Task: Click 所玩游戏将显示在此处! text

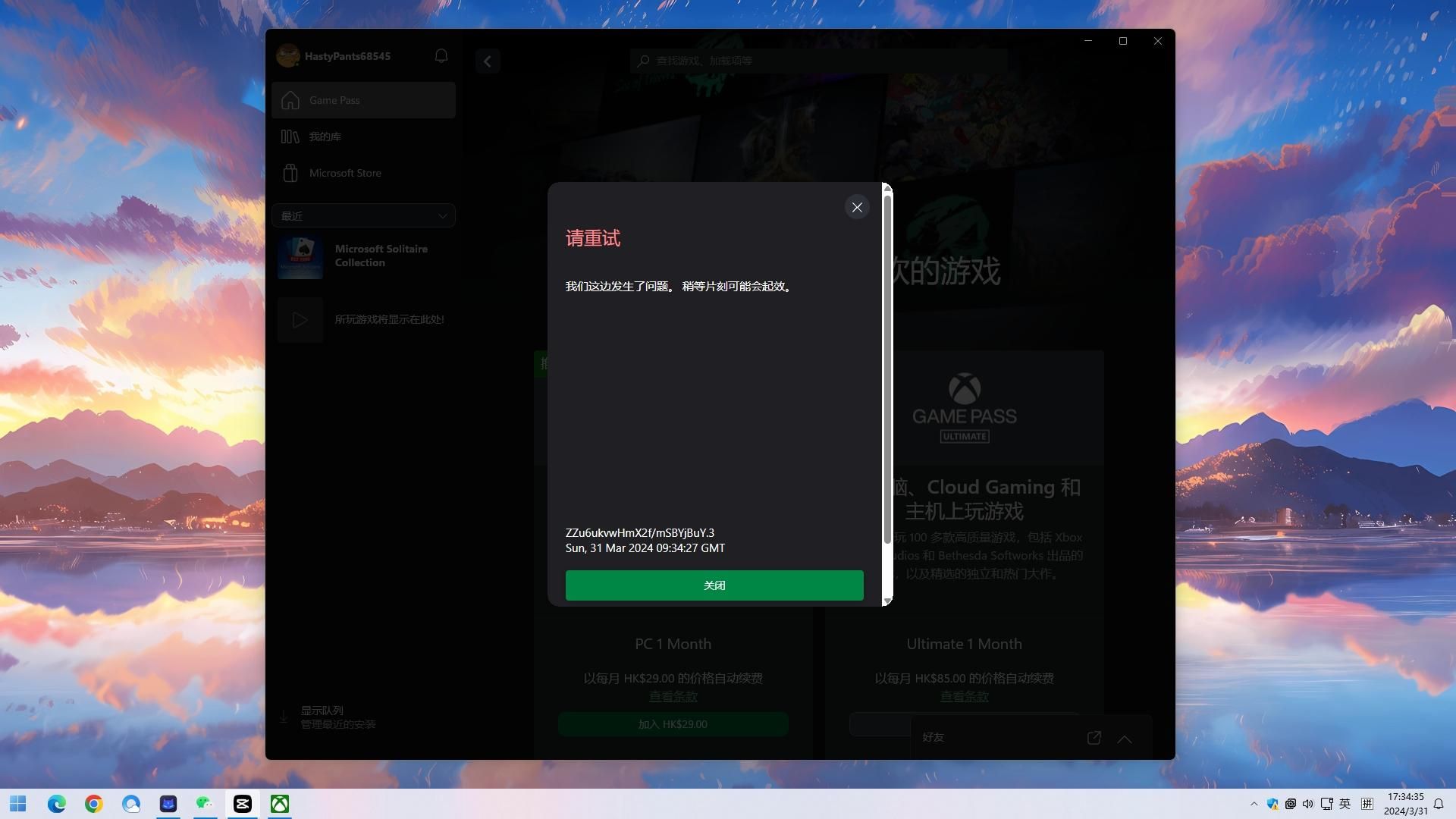Action: [x=390, y=319]
